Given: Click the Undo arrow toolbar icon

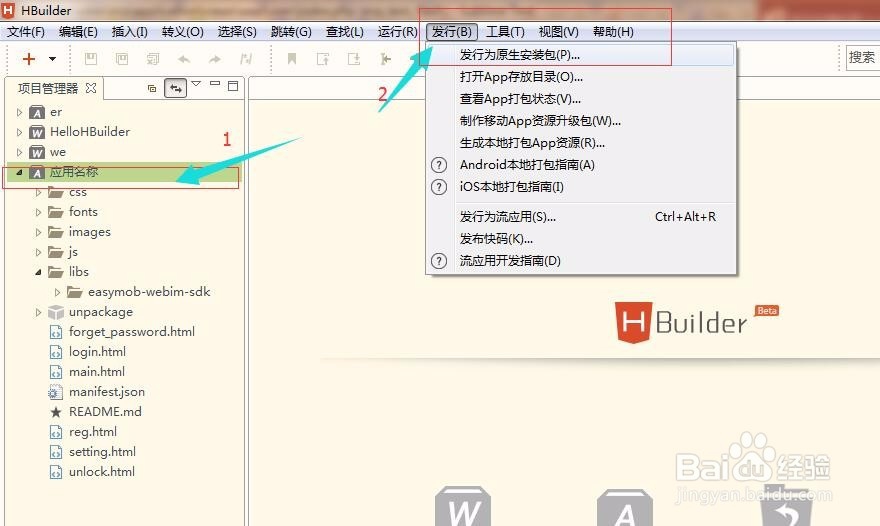Looking at the screenshot, I should [184, 58].
